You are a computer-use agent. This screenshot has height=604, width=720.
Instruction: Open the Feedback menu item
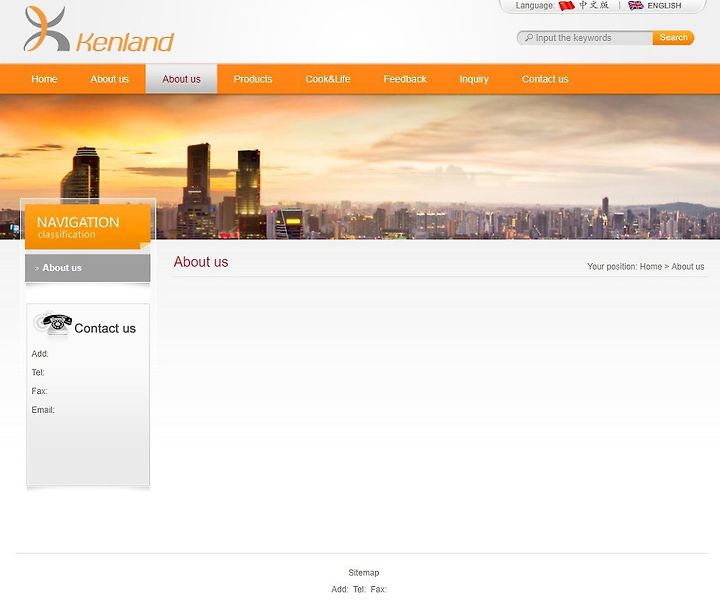coord(405,79)
